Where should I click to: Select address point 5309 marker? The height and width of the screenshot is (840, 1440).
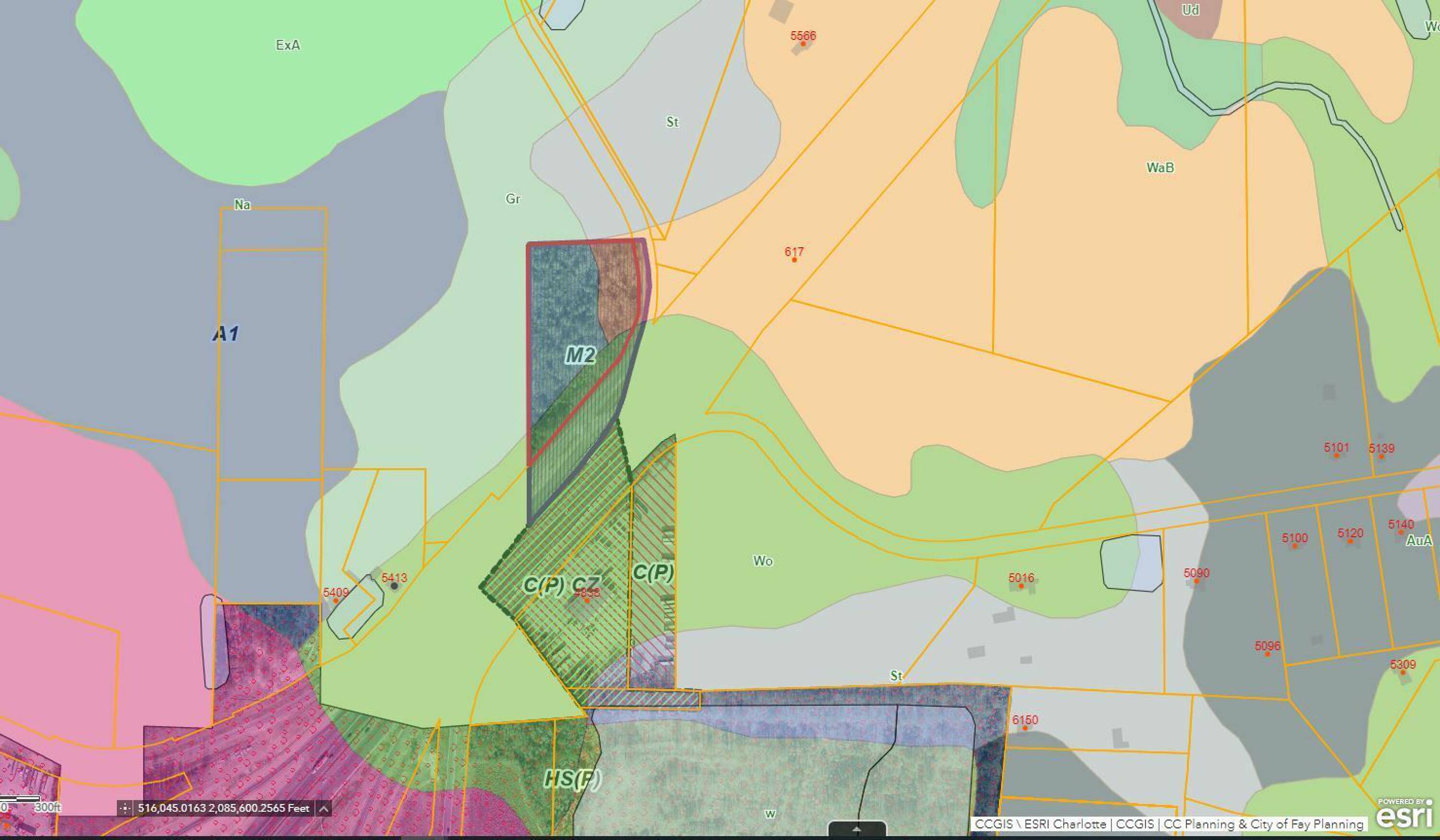(1402, 672)
